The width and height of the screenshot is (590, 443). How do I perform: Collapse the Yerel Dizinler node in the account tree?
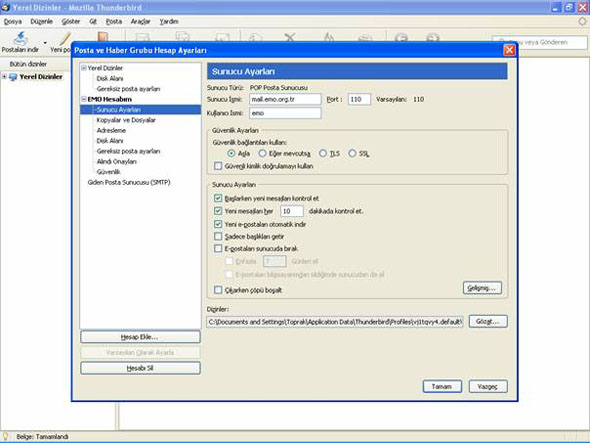[x=84, y=68]
